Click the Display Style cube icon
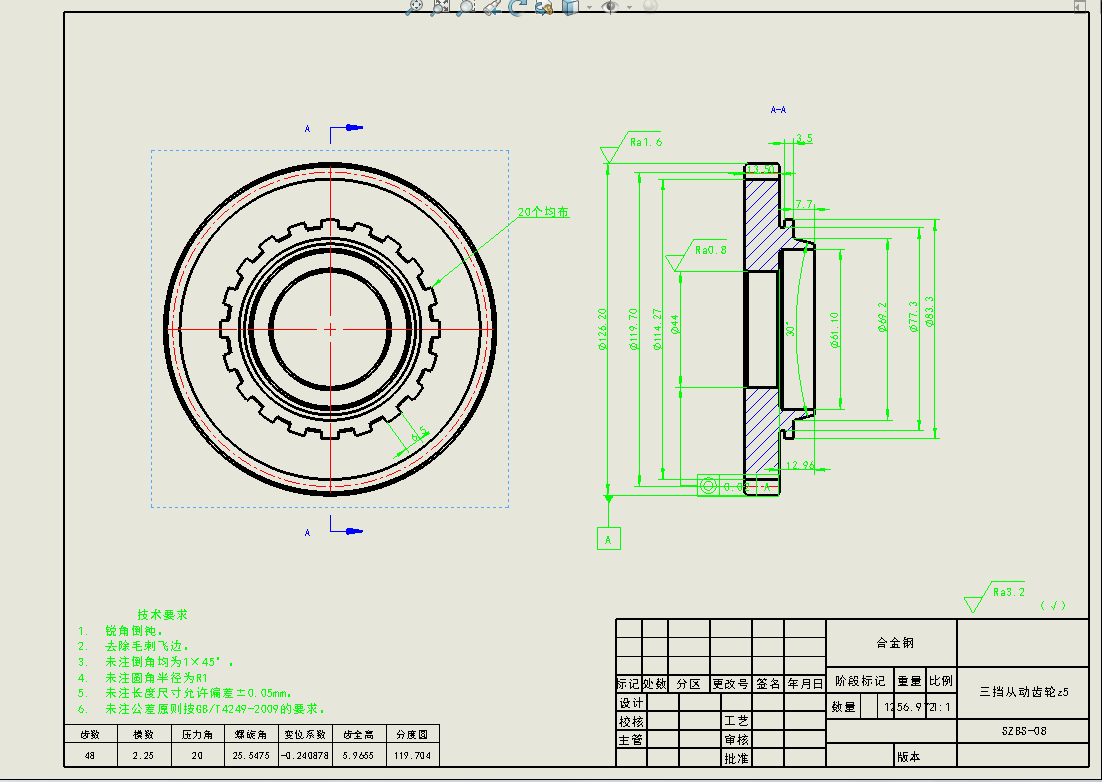 (570, 6)
